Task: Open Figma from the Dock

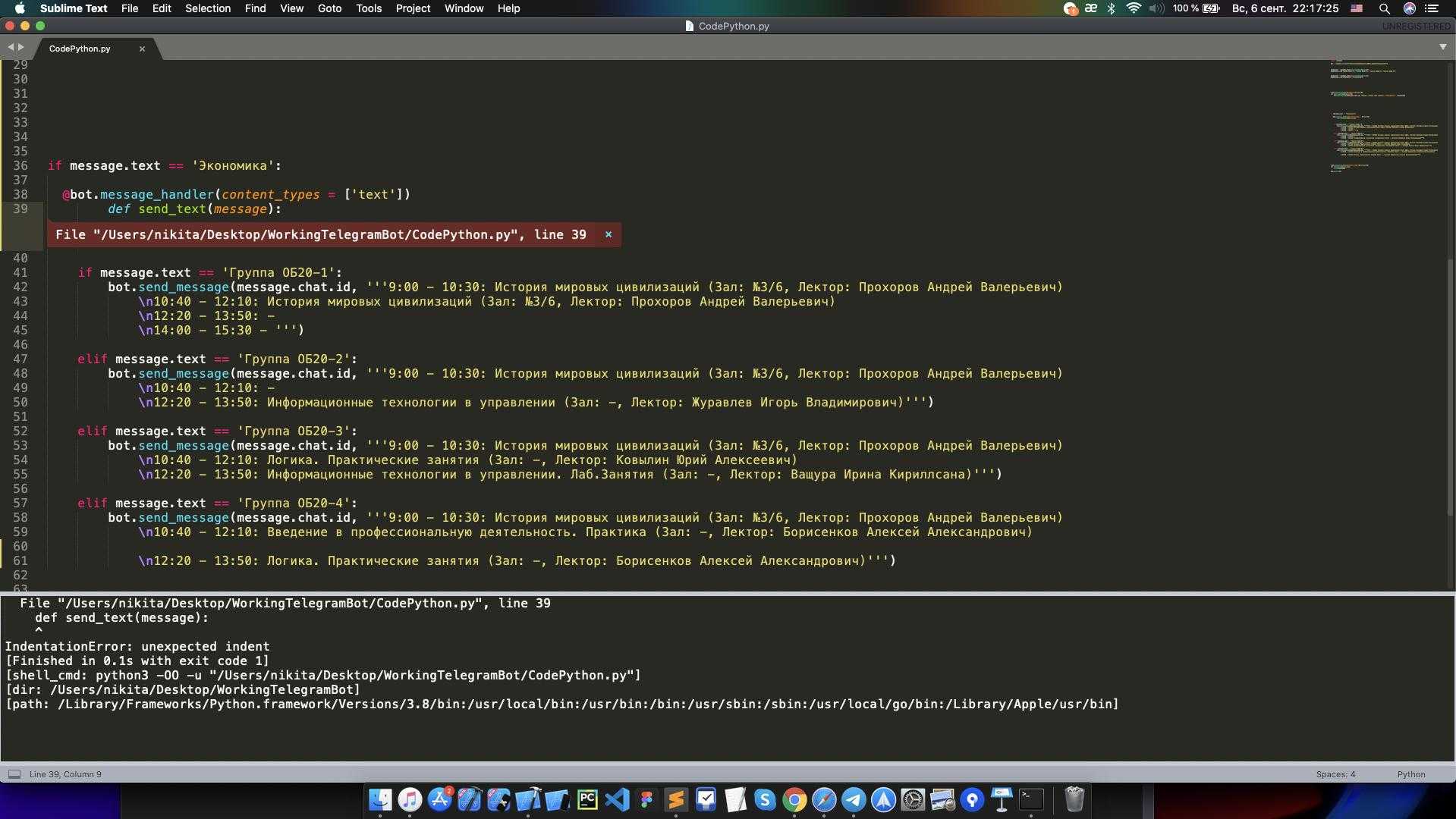Action: (x=646, y=799)
